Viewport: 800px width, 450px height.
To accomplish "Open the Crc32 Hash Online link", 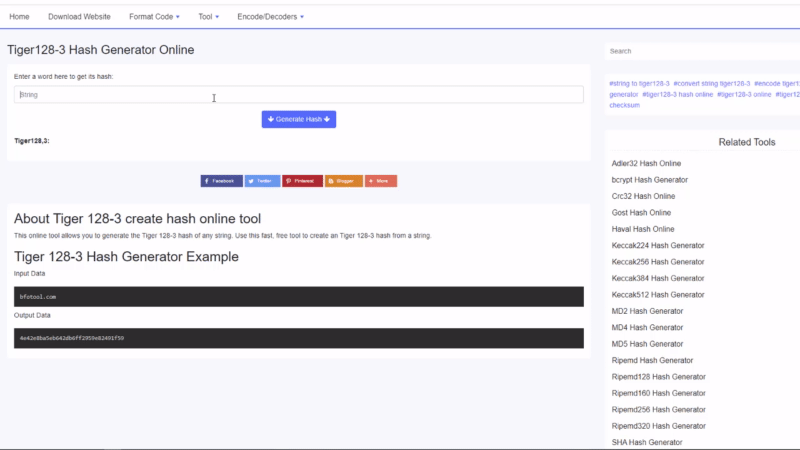I will pos(643,196).
